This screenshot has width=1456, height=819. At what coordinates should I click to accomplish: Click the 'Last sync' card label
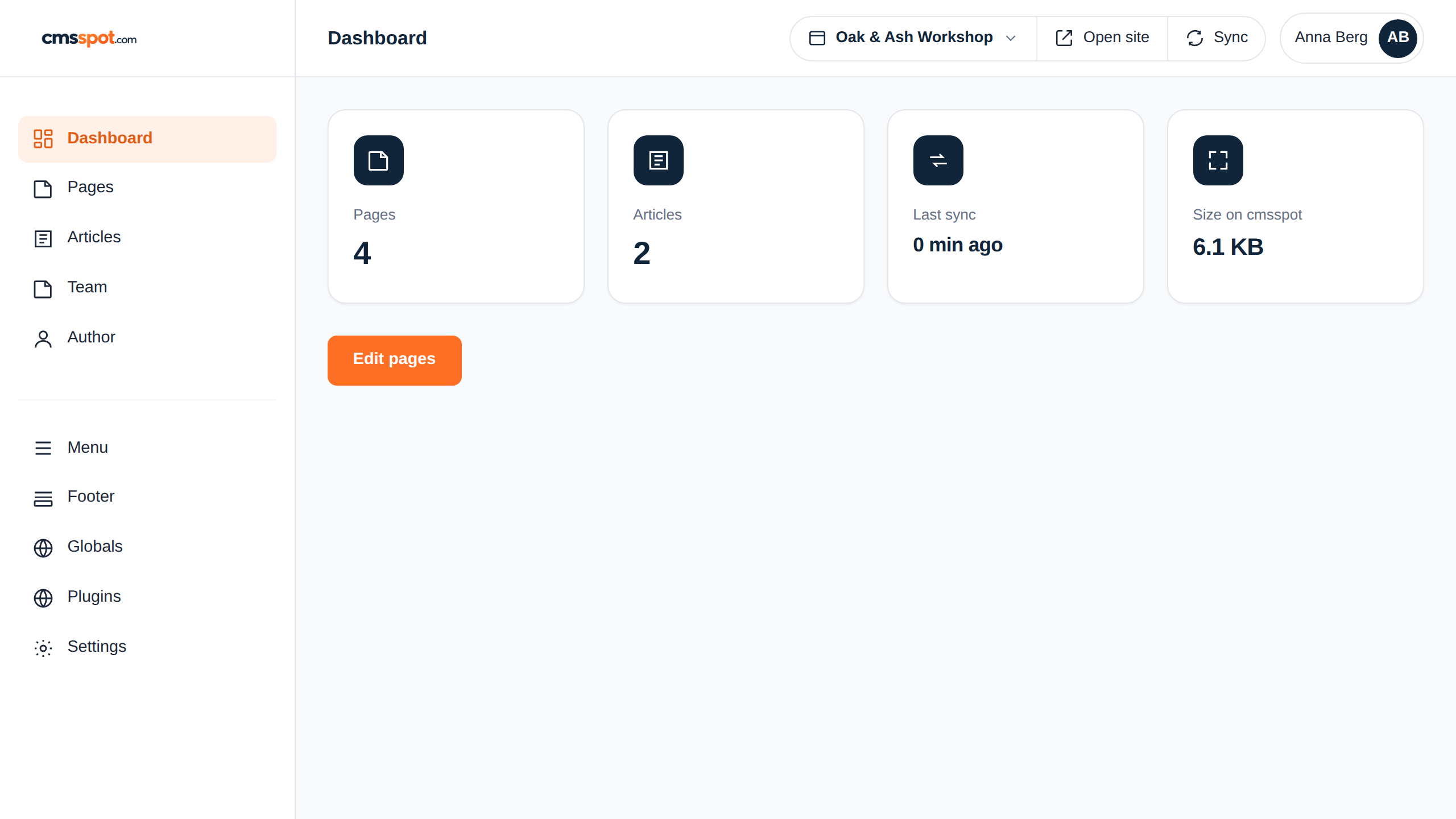tap(944, 215)
